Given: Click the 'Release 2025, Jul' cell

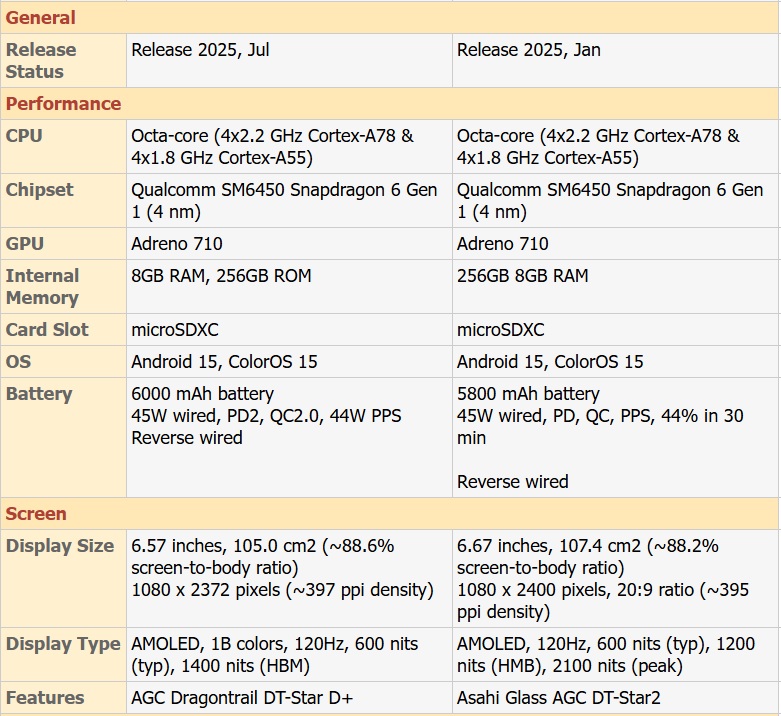Looking at the screenshot, I should point(289,61).
